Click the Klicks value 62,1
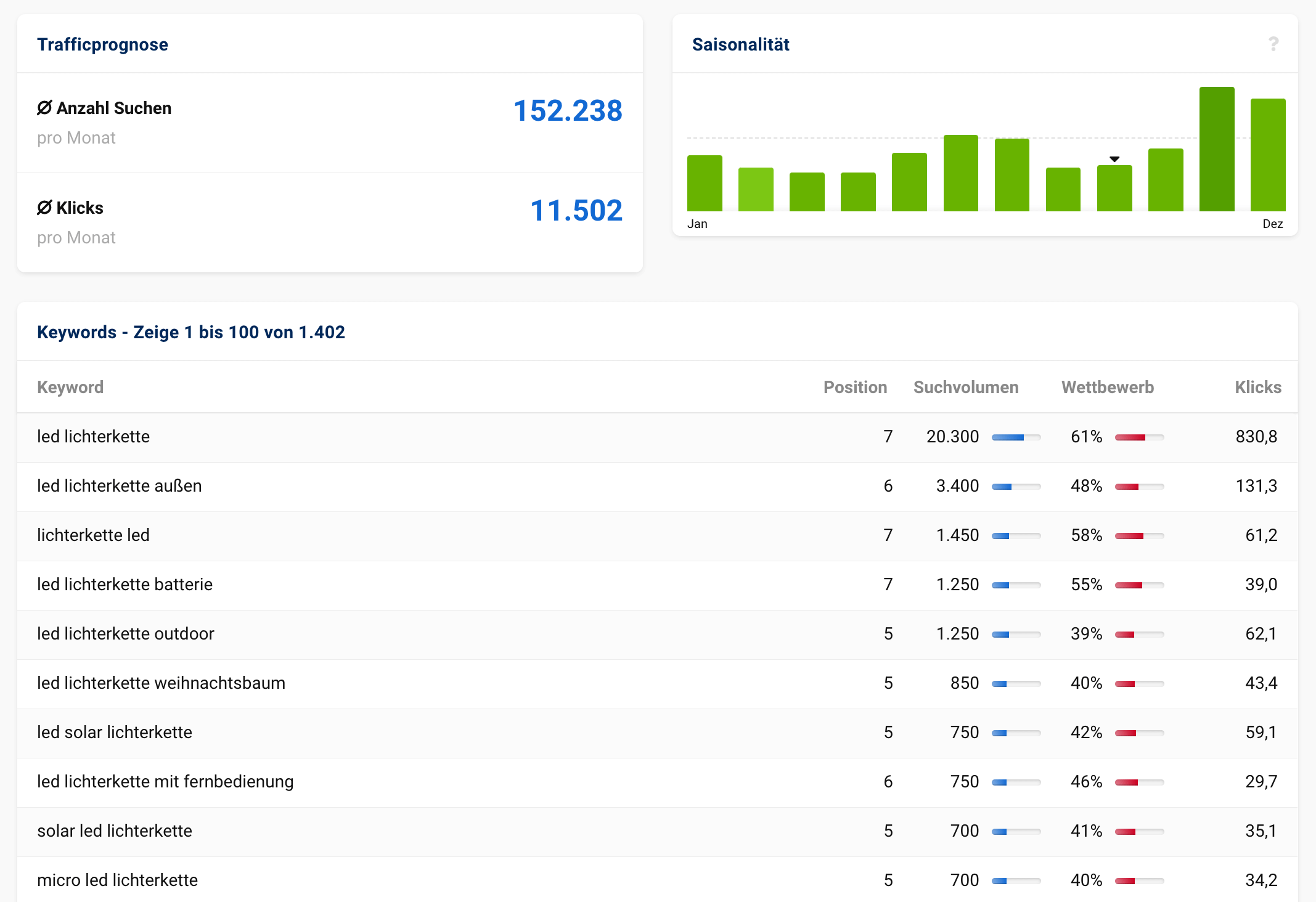Screen dimensions: 1316x902 1261,633
